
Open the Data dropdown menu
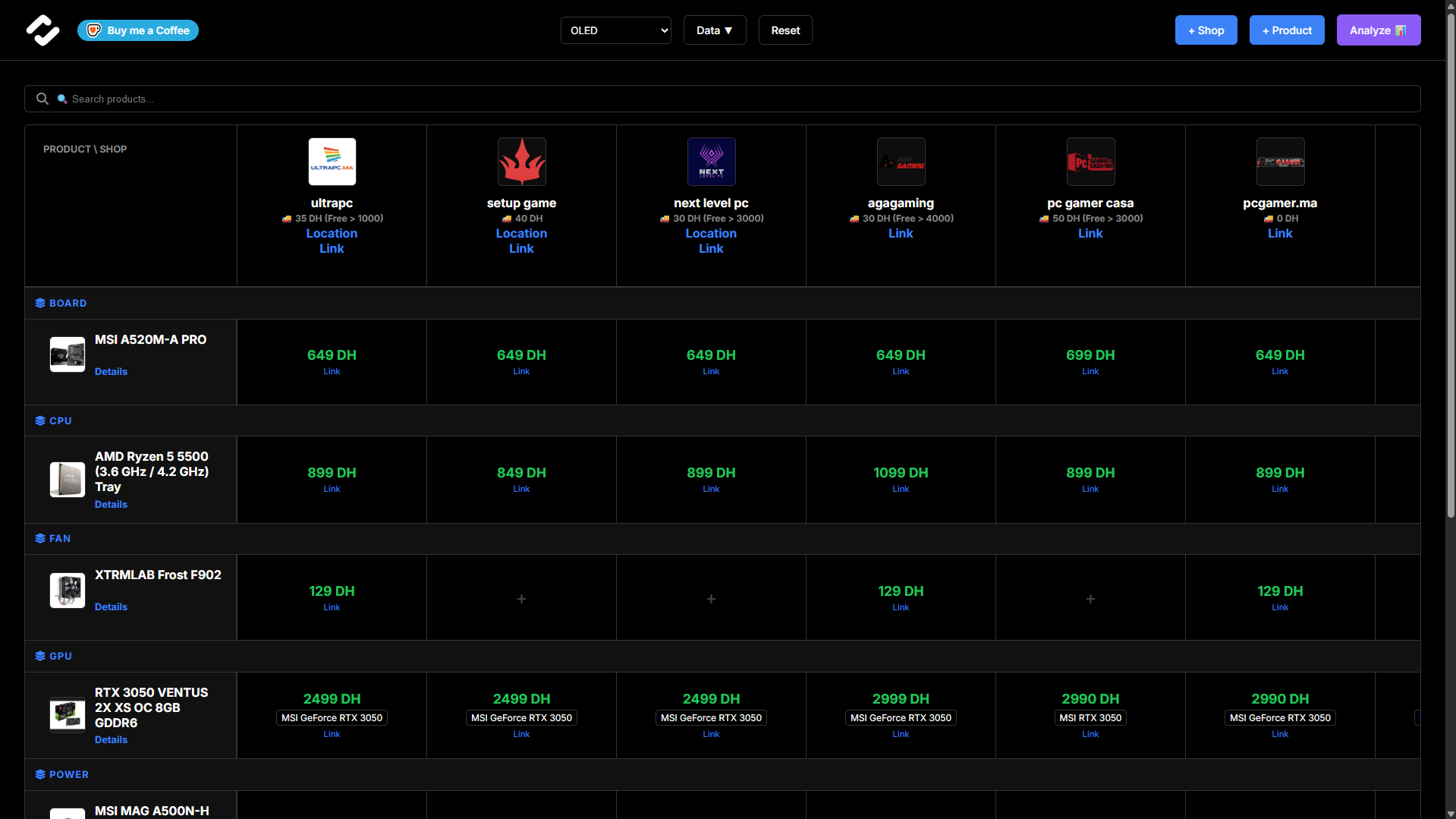coord(714,30)
